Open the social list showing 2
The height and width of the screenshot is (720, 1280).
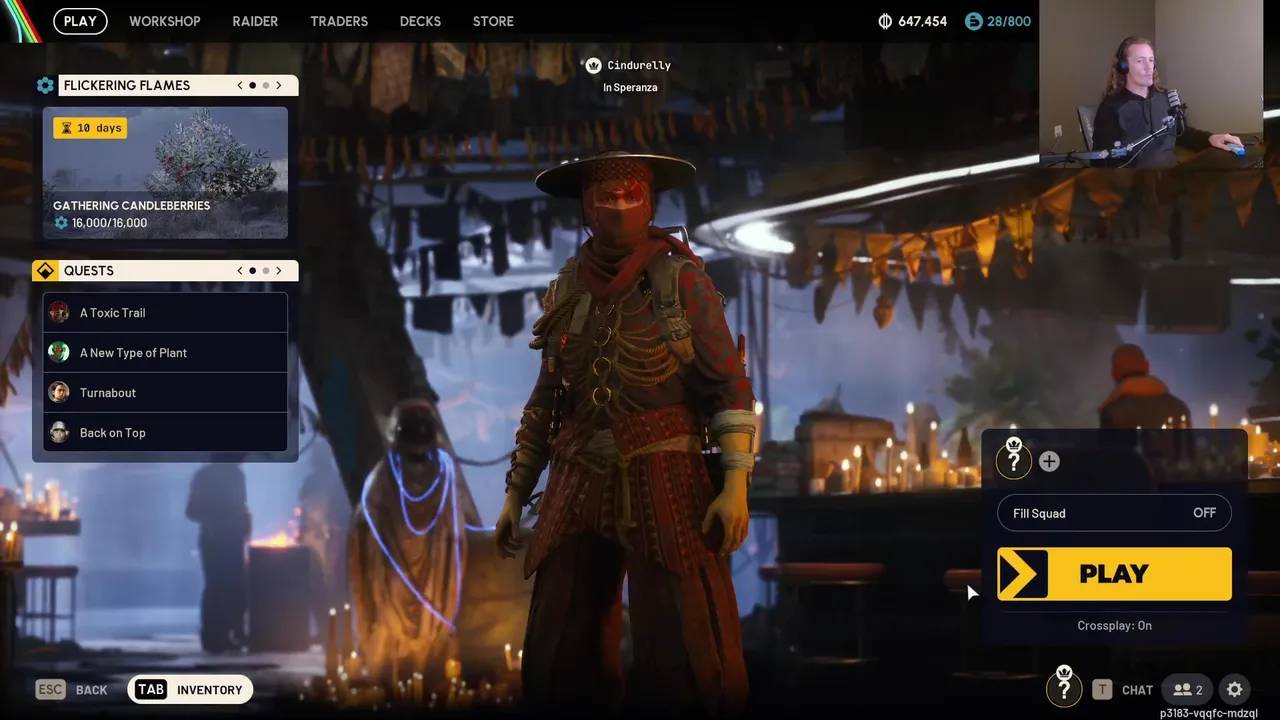(1188, 689)
